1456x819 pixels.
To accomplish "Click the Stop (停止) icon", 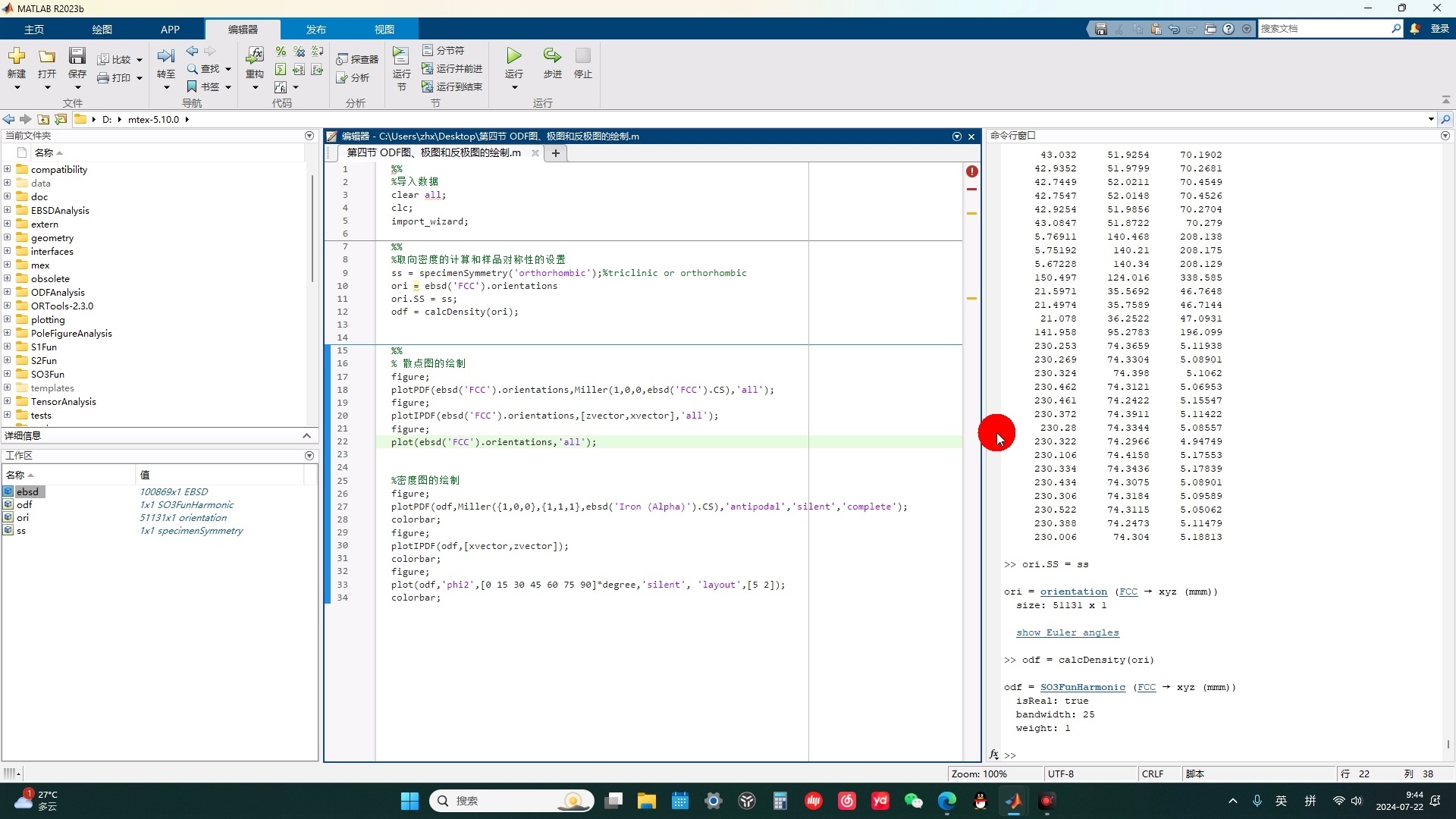I will point(582,56).
